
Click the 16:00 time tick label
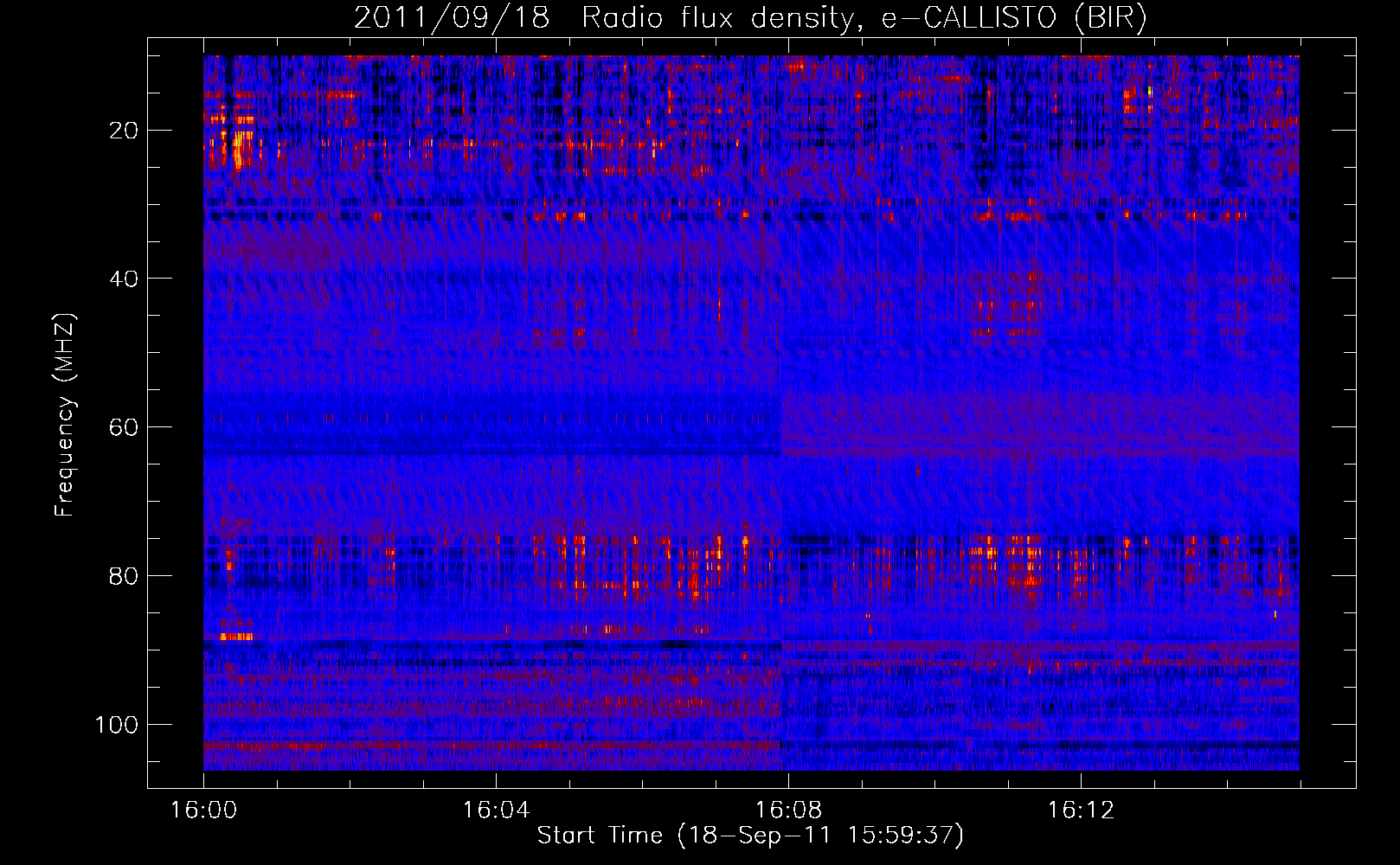(203, 811)
